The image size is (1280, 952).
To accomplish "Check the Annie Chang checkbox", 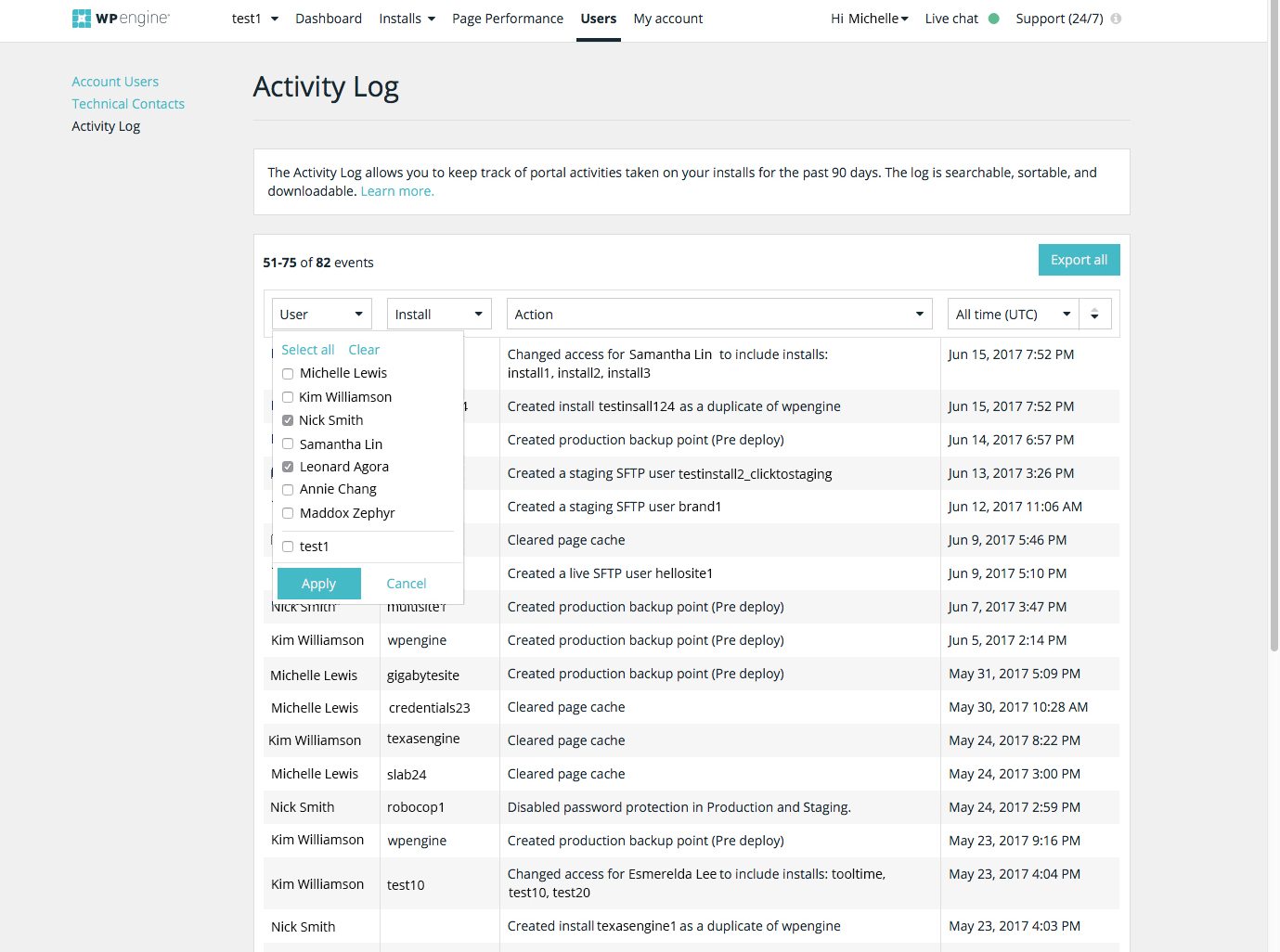I will point(288,490).
